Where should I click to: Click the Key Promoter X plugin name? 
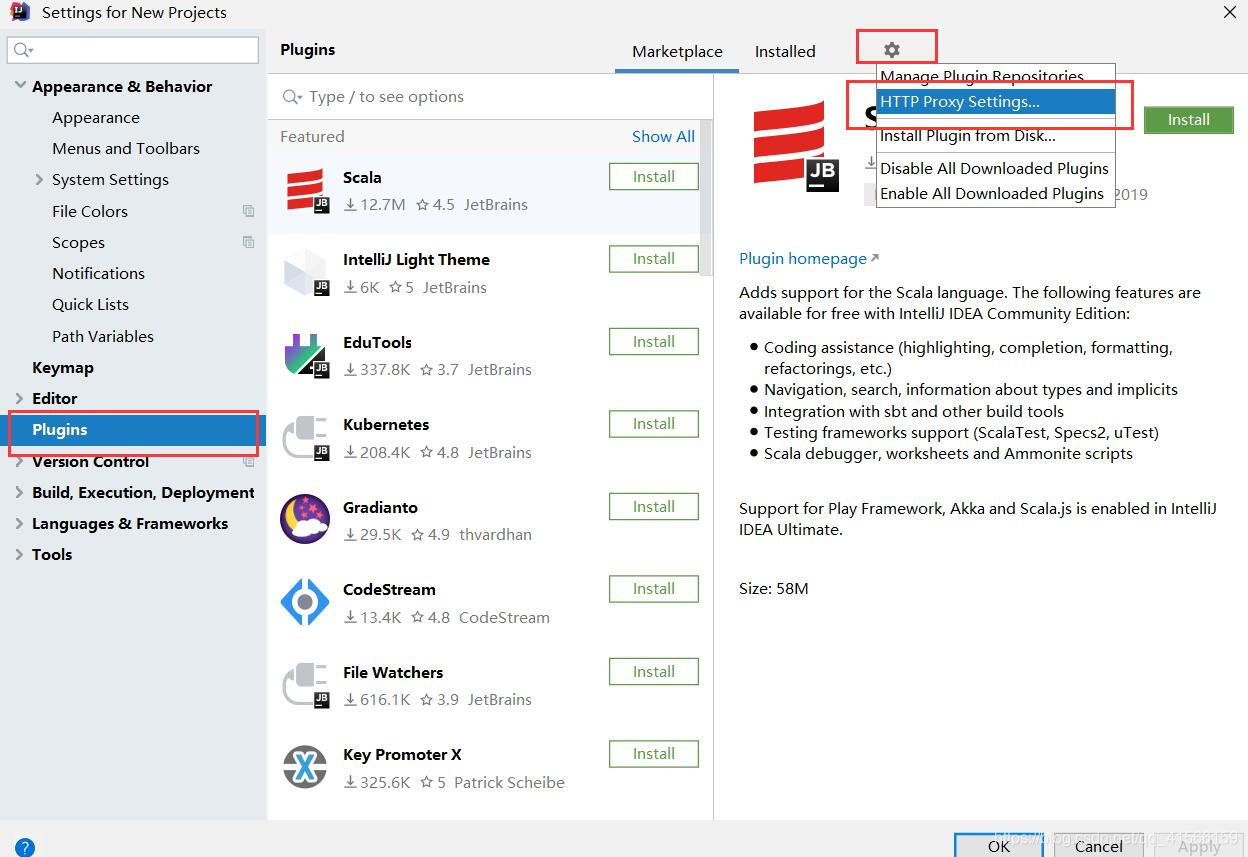click(402, 754)
